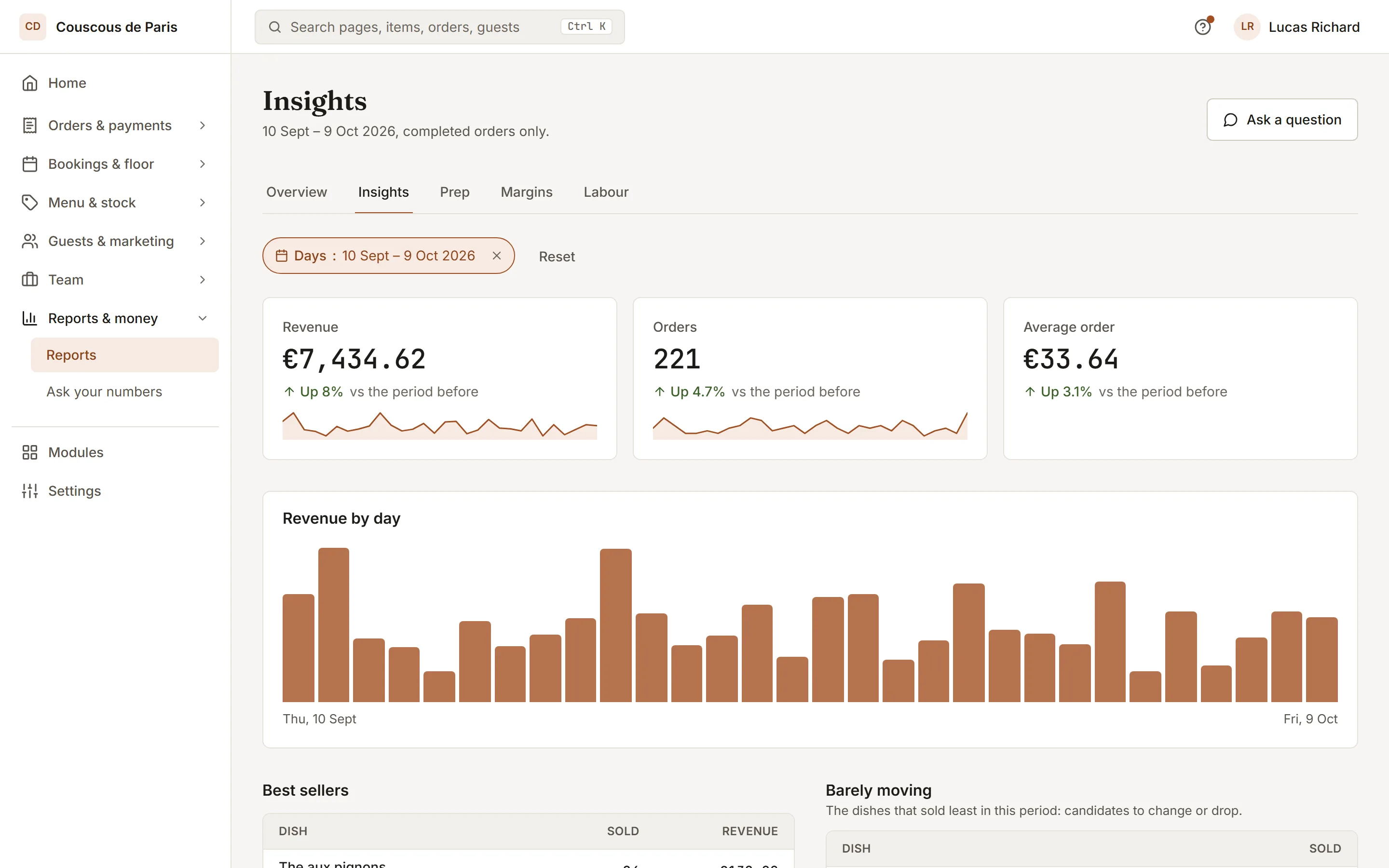This screenshot has height=868, width=1389.
Task: Click the €33.64 average order value
Action: [x=1071, y=359]
